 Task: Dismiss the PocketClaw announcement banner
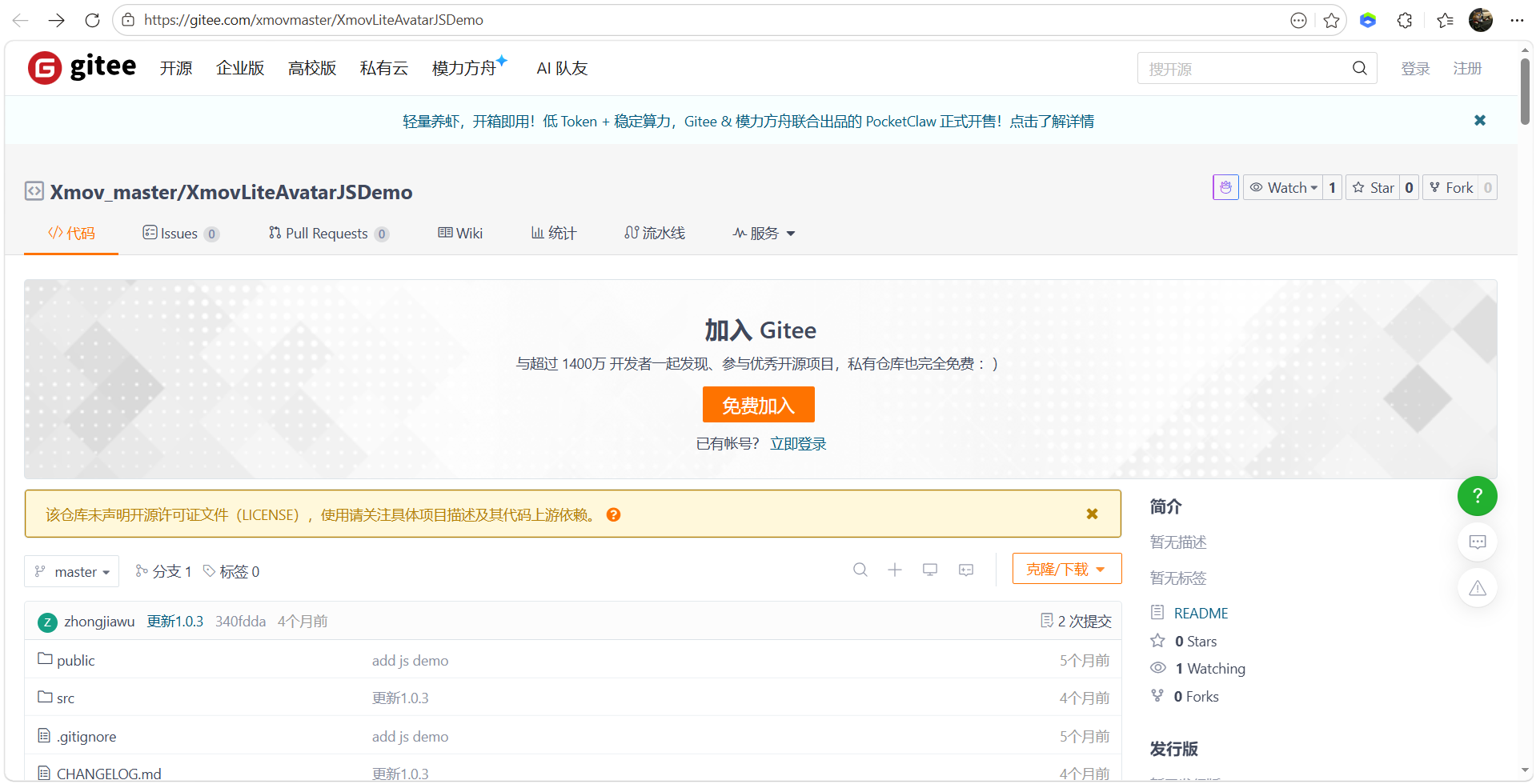click(1480, 120)
